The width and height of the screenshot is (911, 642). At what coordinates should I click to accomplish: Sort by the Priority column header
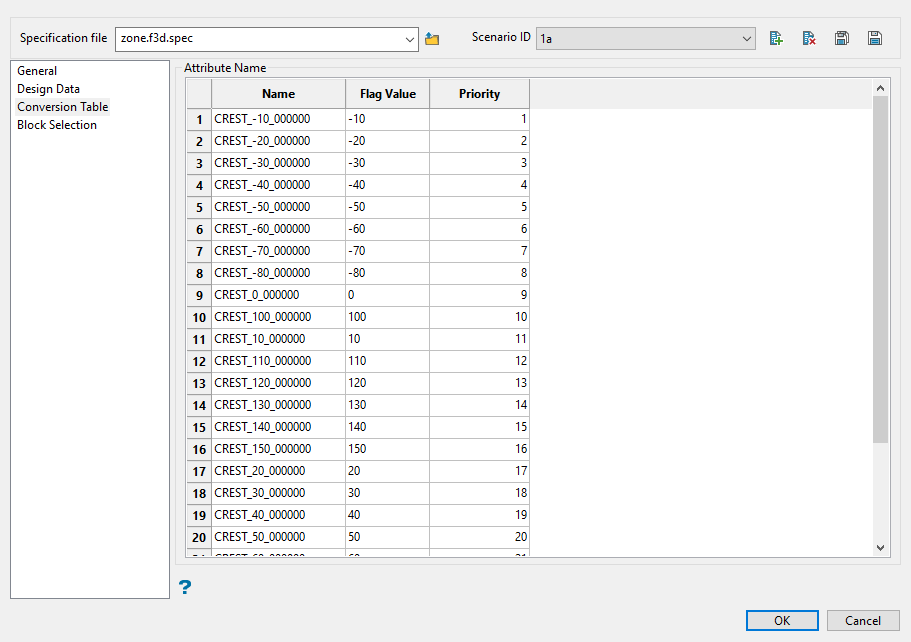(x=479, y=94)
